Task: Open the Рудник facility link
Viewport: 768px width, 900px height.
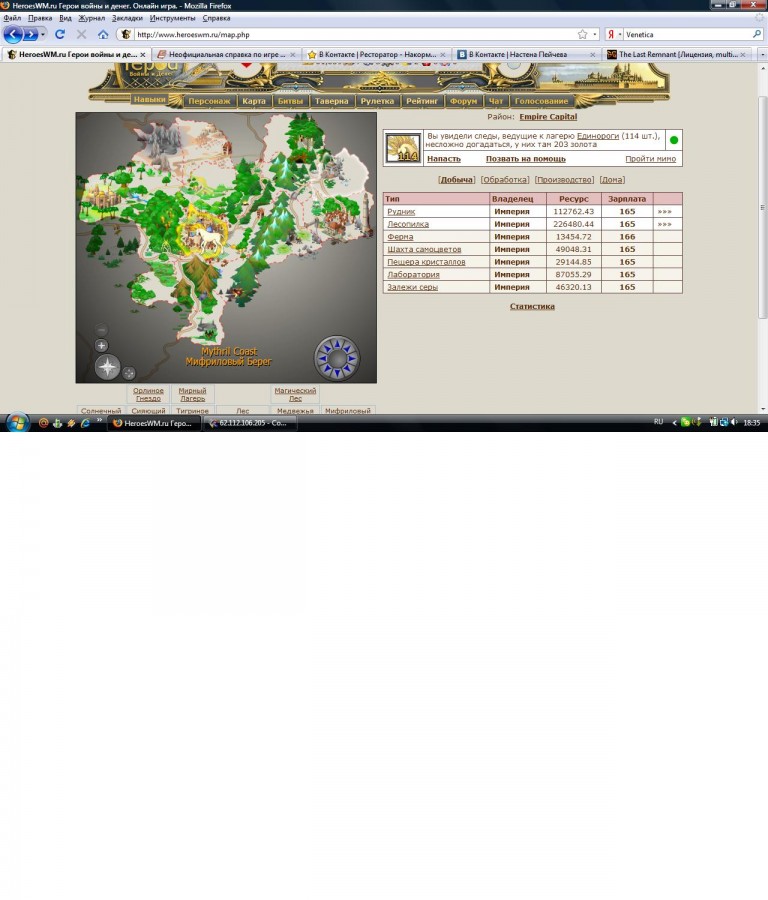Action: point(401,211)
